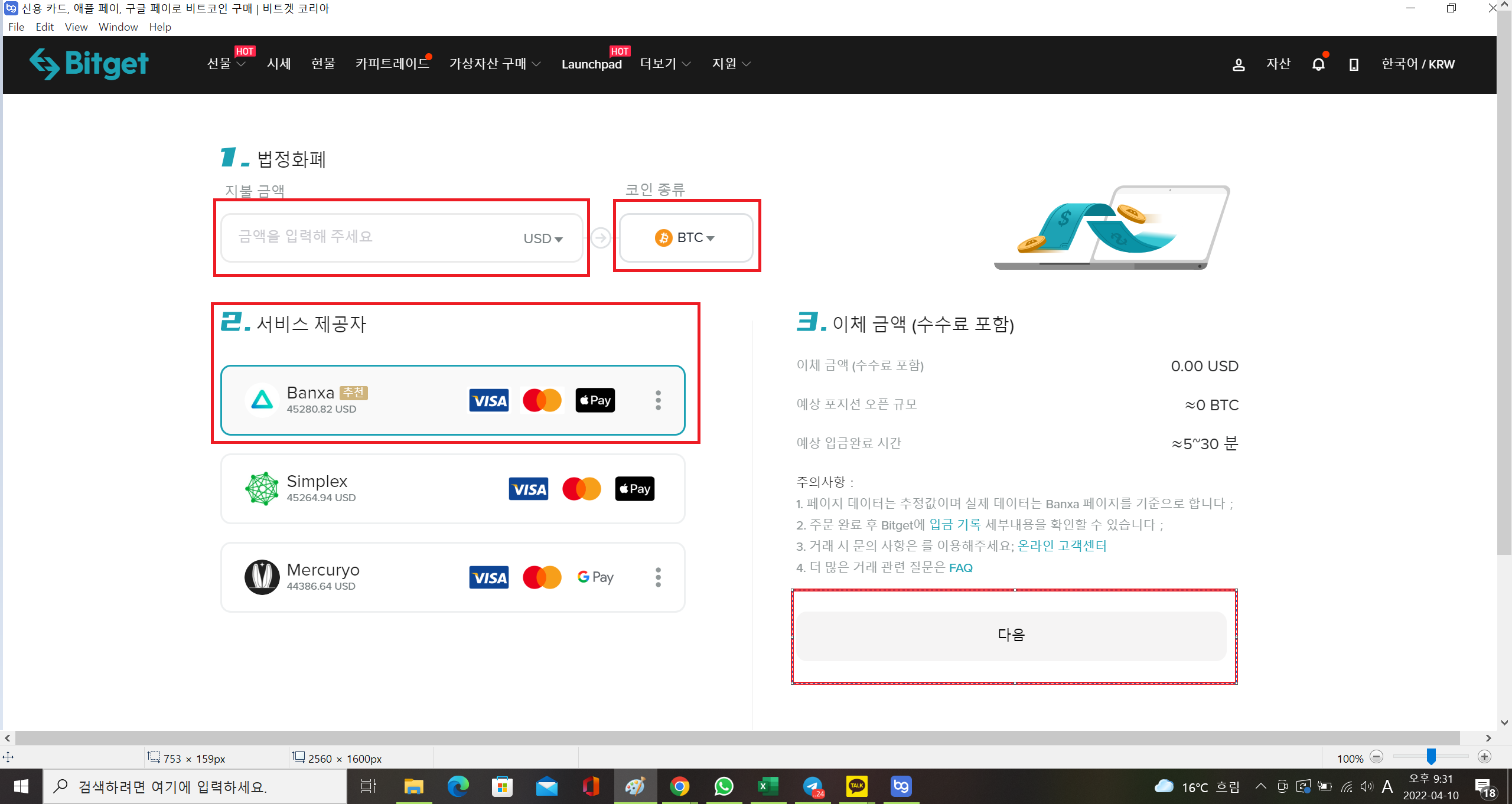This screenshot has height=804, width=1512.
Task: Open KakaoTalk from the taskbar
Action: [857, 786]
